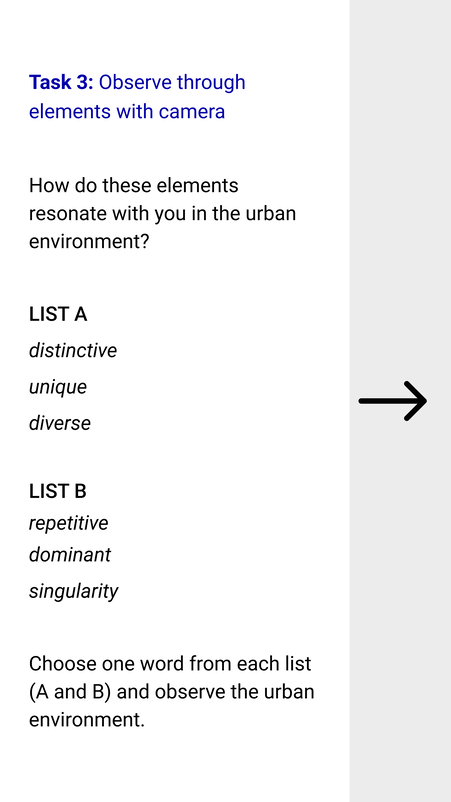The width and height of the screenshot is (451, 802).
Task: Click the blue 'Observe through' title text
Action: point(172,82)
